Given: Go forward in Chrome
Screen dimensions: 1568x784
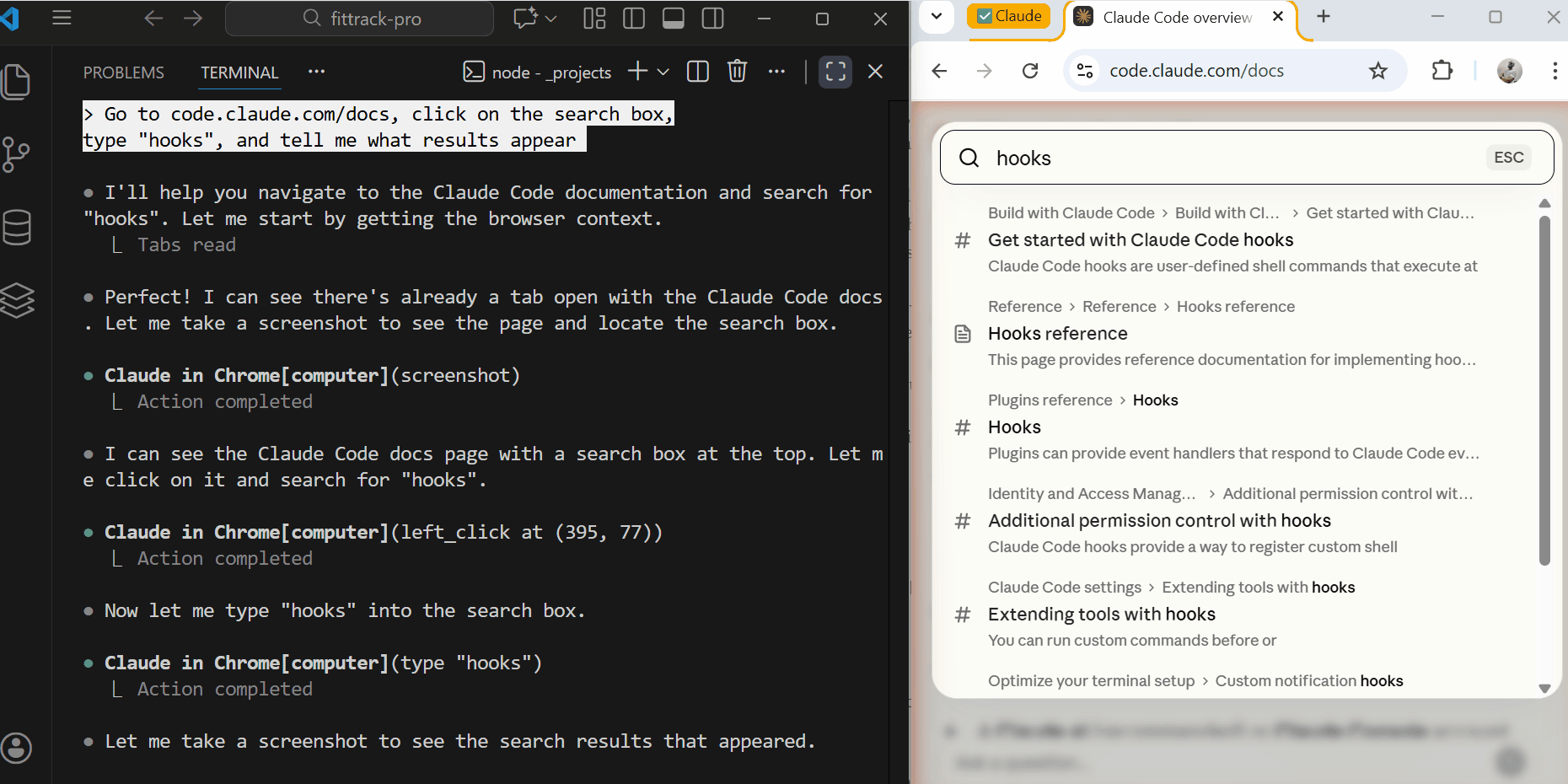Looking at the screenshot, I should 985,71.
